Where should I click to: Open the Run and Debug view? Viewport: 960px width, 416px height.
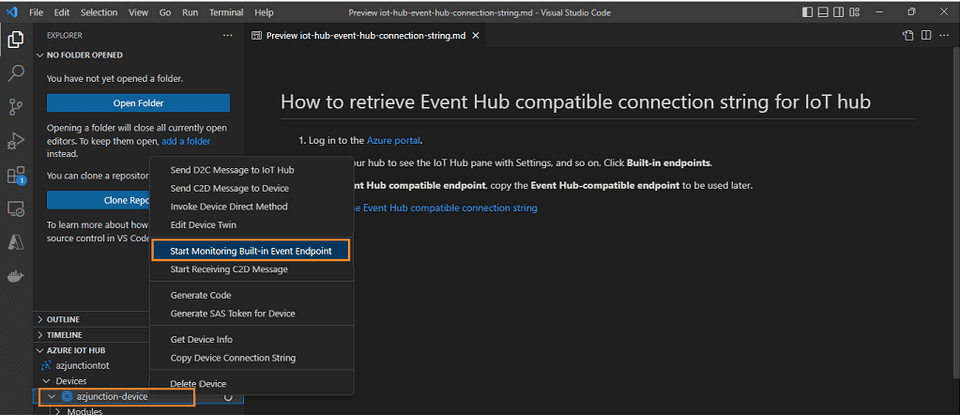[x=16, y=141]
